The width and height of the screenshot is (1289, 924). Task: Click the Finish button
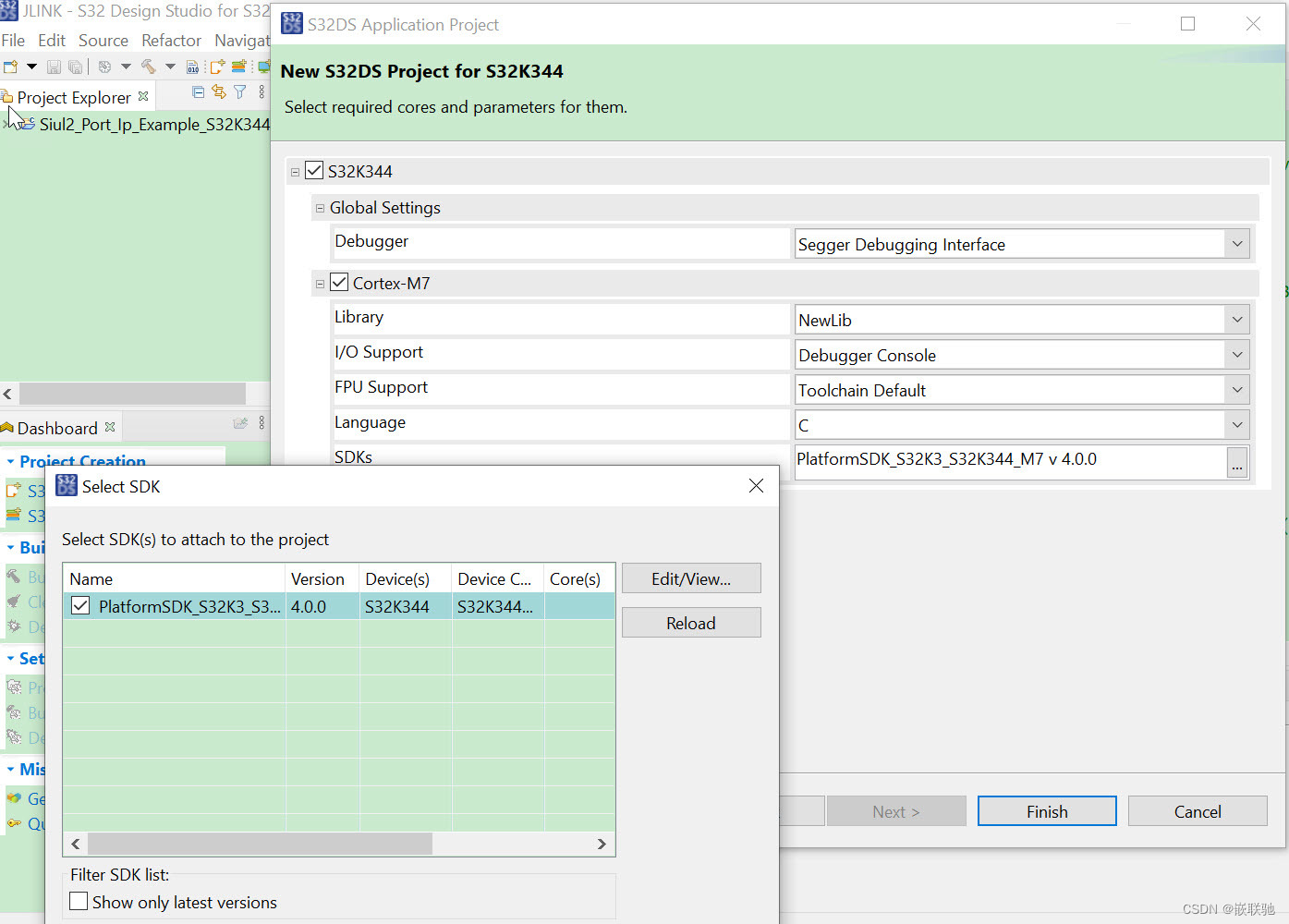pos(1047,811)
